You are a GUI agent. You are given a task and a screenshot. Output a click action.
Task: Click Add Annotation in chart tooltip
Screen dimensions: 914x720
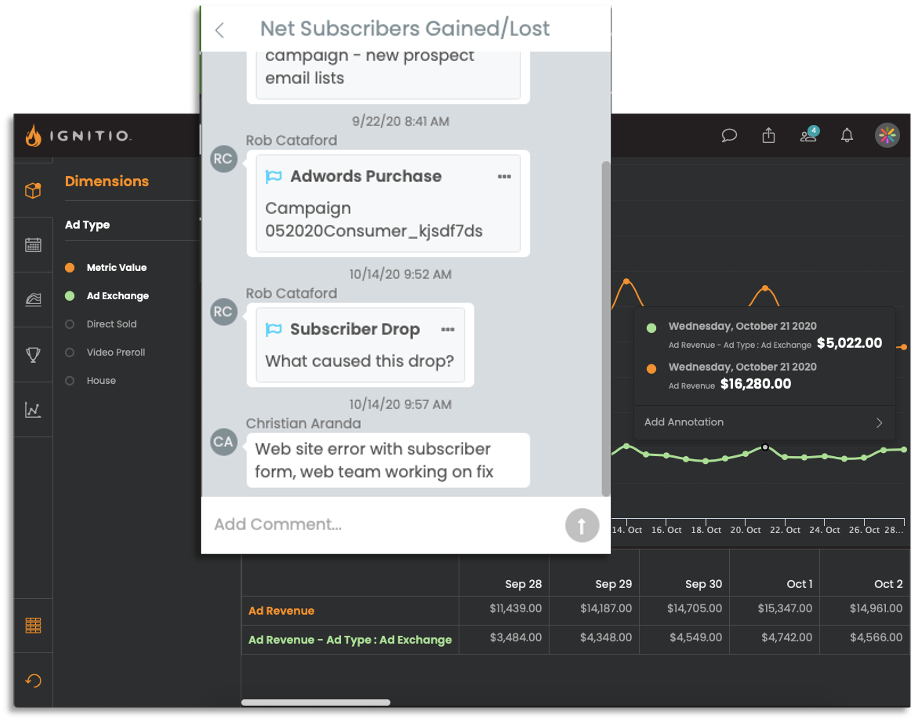click(684, 422)
